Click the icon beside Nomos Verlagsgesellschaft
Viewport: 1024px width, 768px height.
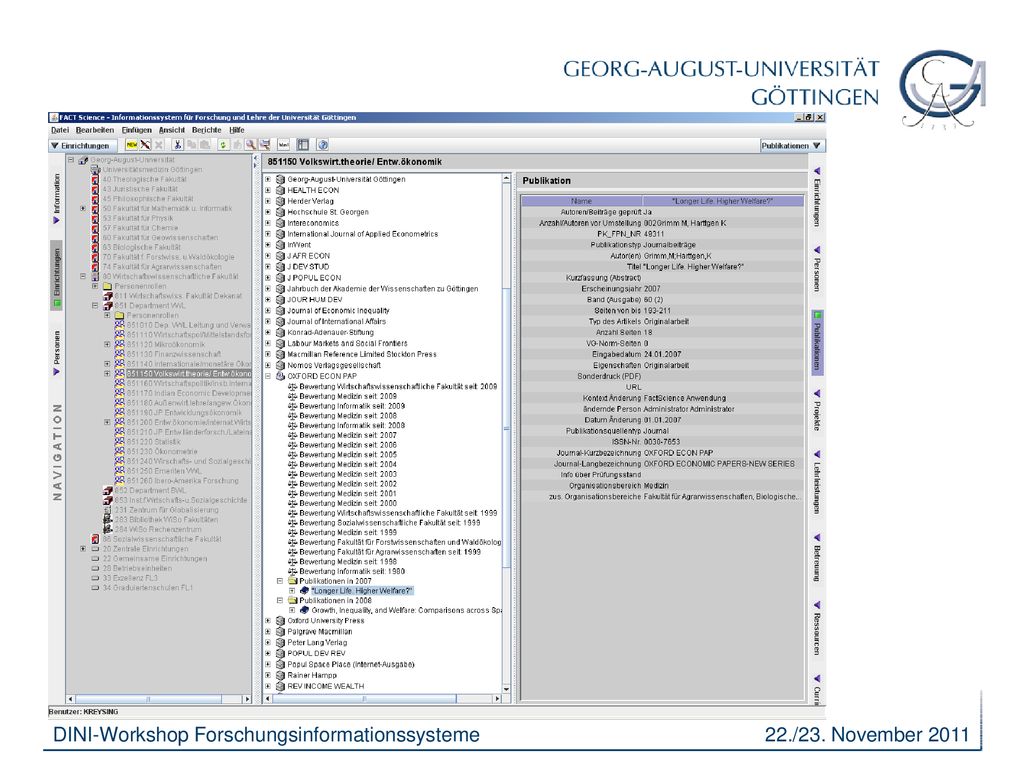click(x=280, y=365)
